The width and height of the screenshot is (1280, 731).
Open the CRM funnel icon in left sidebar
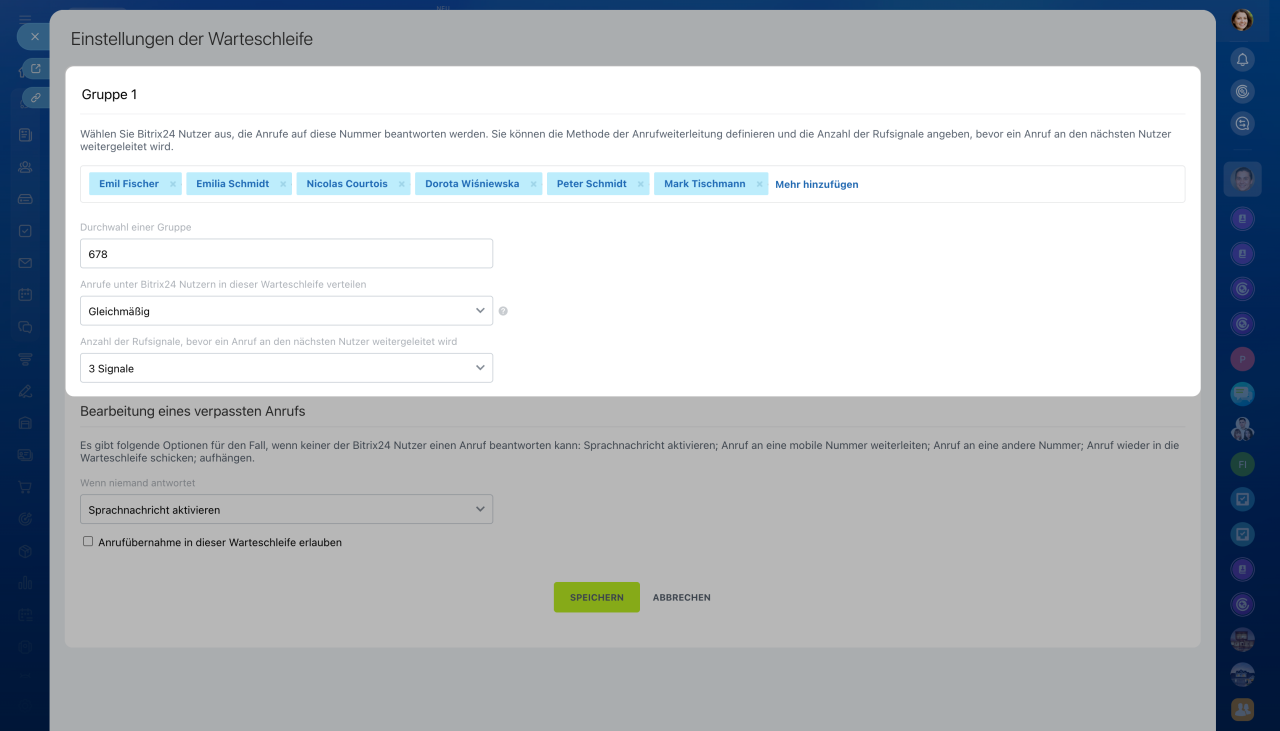coord(25,359)
